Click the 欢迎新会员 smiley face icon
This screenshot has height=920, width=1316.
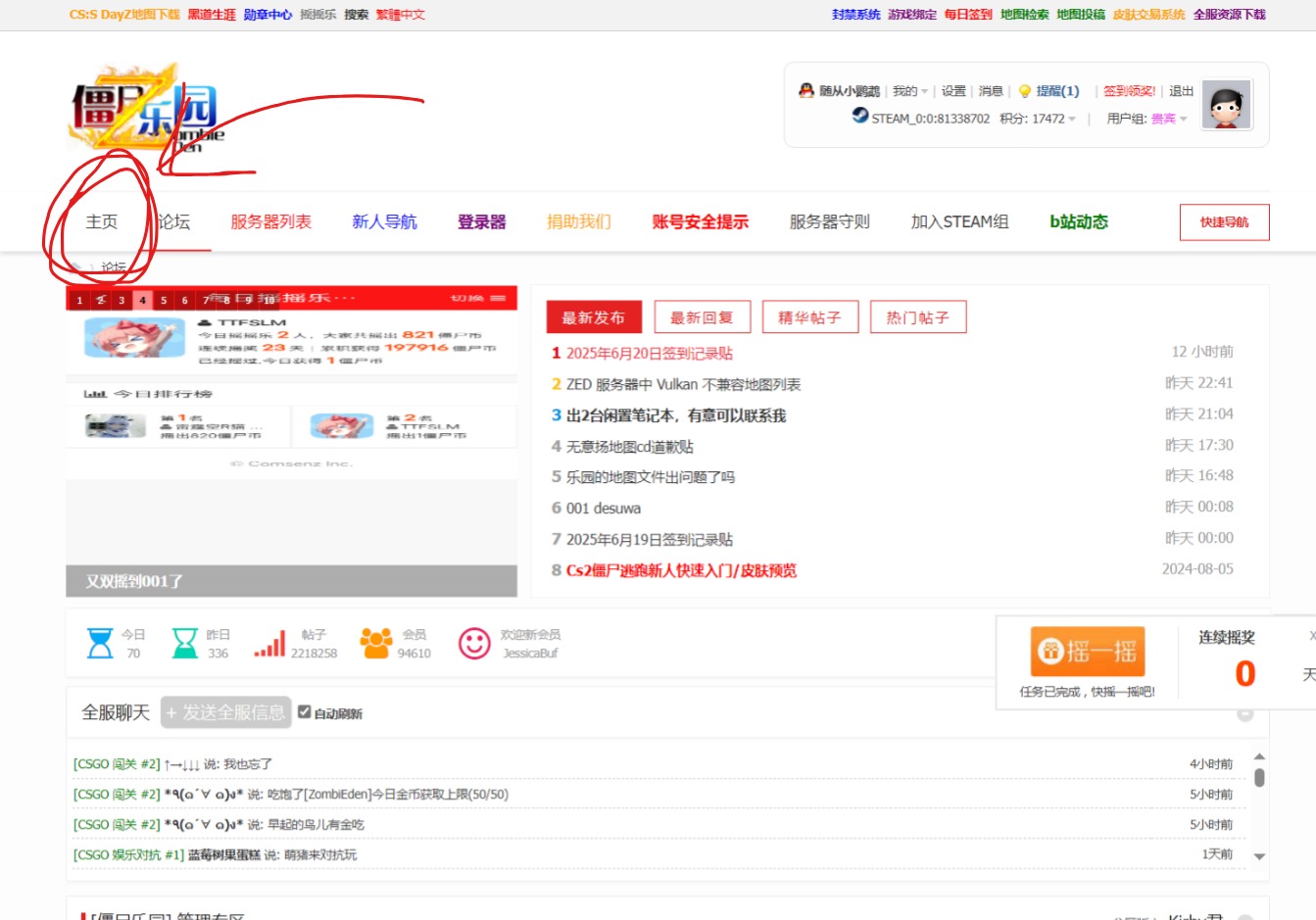tap(474, 643)
